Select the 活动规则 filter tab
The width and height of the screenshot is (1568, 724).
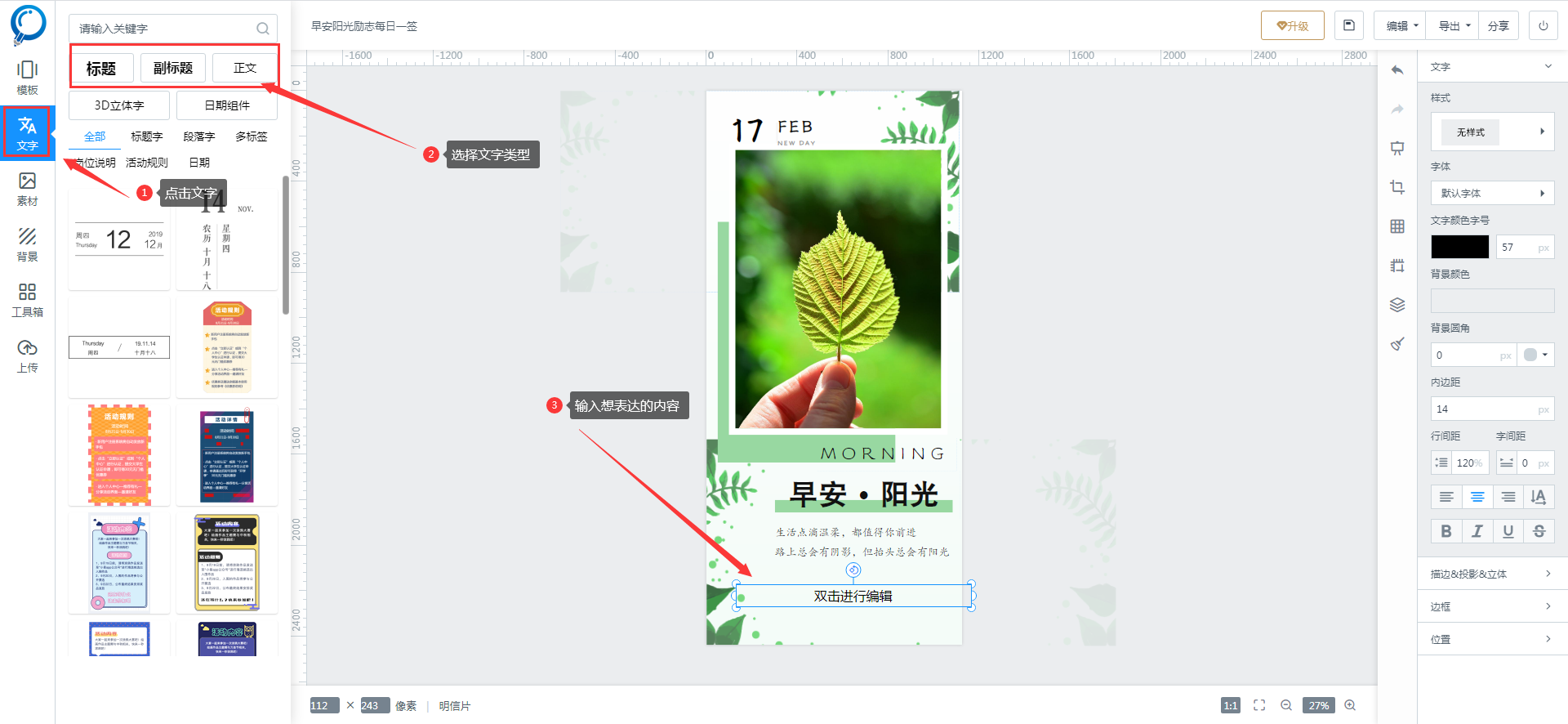point(147,163)
